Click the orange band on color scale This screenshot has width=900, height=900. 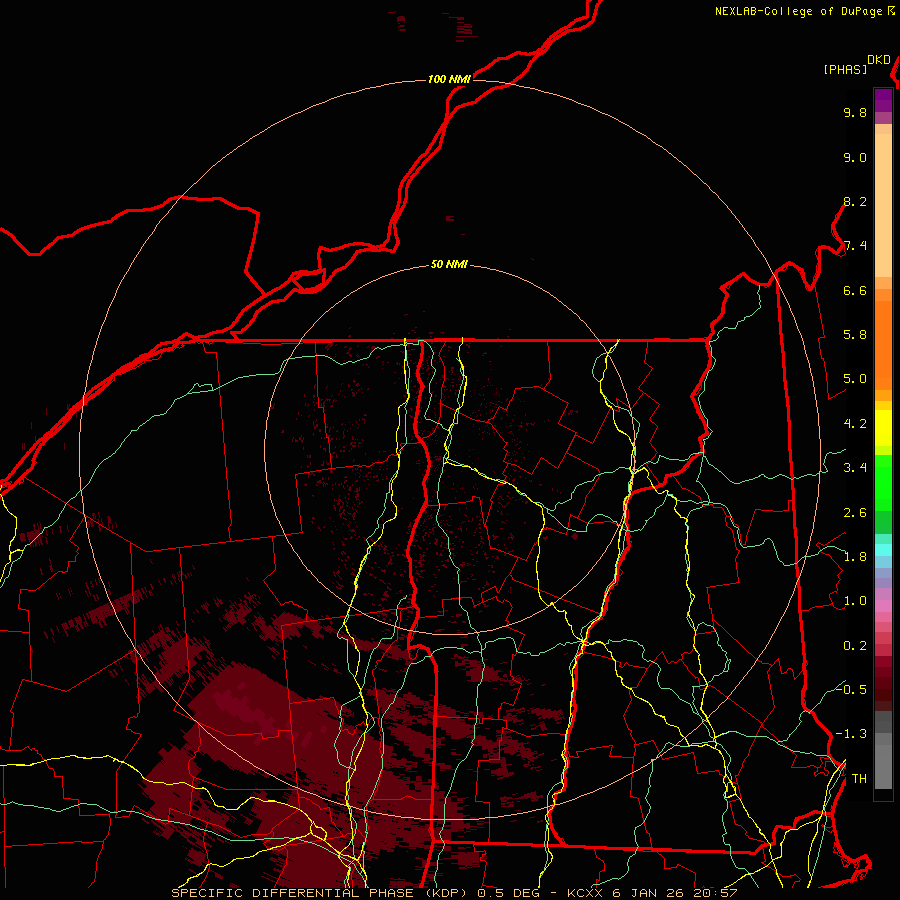coord(883,344)
